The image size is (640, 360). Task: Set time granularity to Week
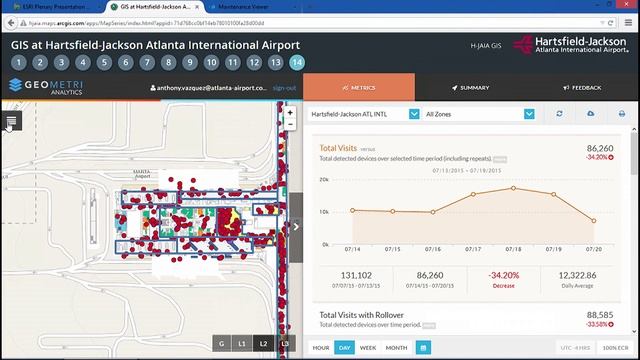pos(368,348)
